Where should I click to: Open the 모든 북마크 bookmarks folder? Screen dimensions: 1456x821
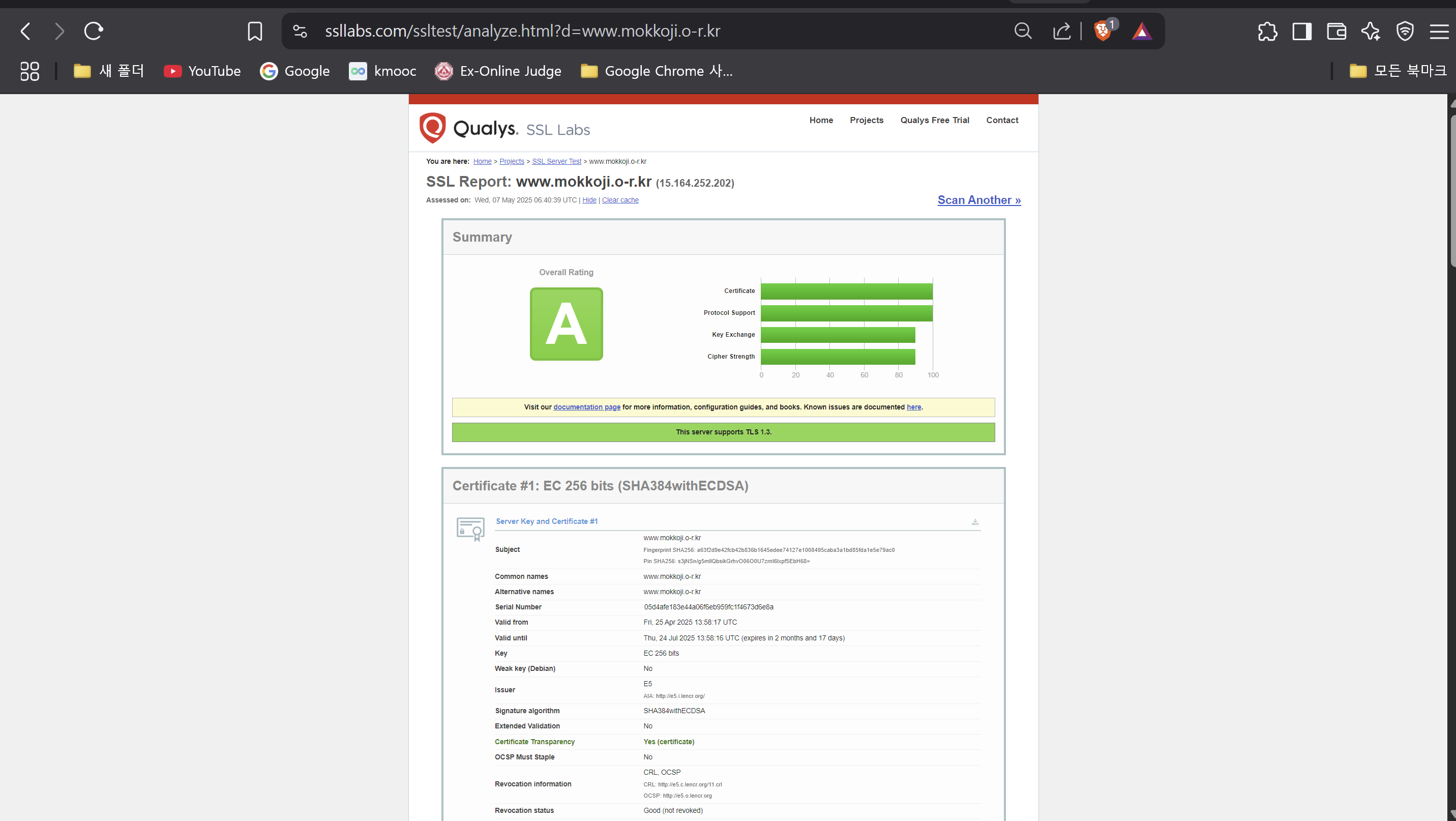(x=1398, y=71)
